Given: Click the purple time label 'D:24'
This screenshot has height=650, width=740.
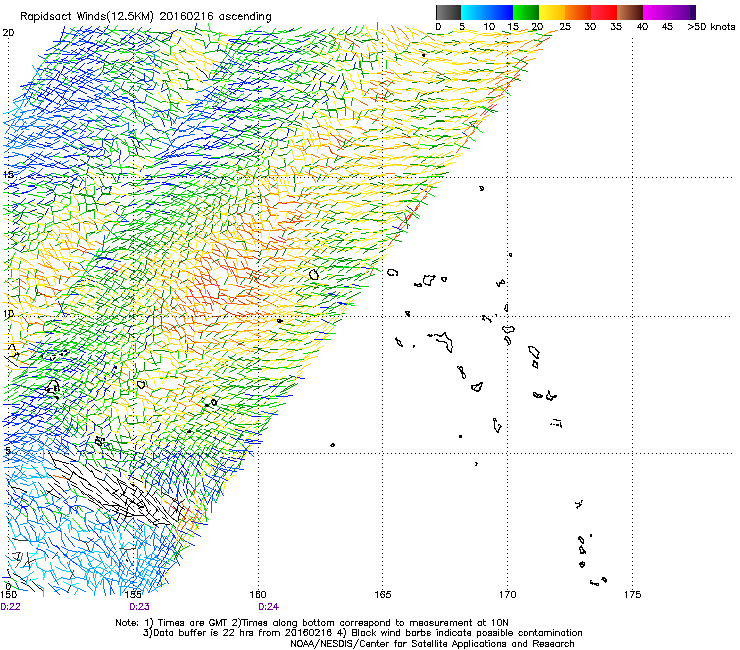Looking at the screenshot, I should click(268, 607).
